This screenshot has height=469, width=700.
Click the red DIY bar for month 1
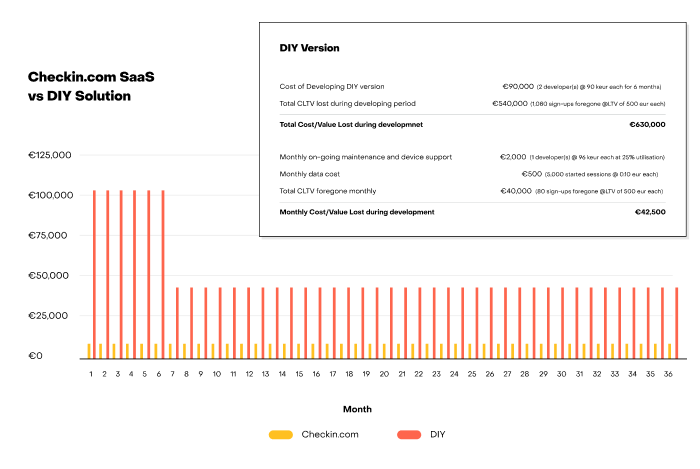[x=94, y=274]
